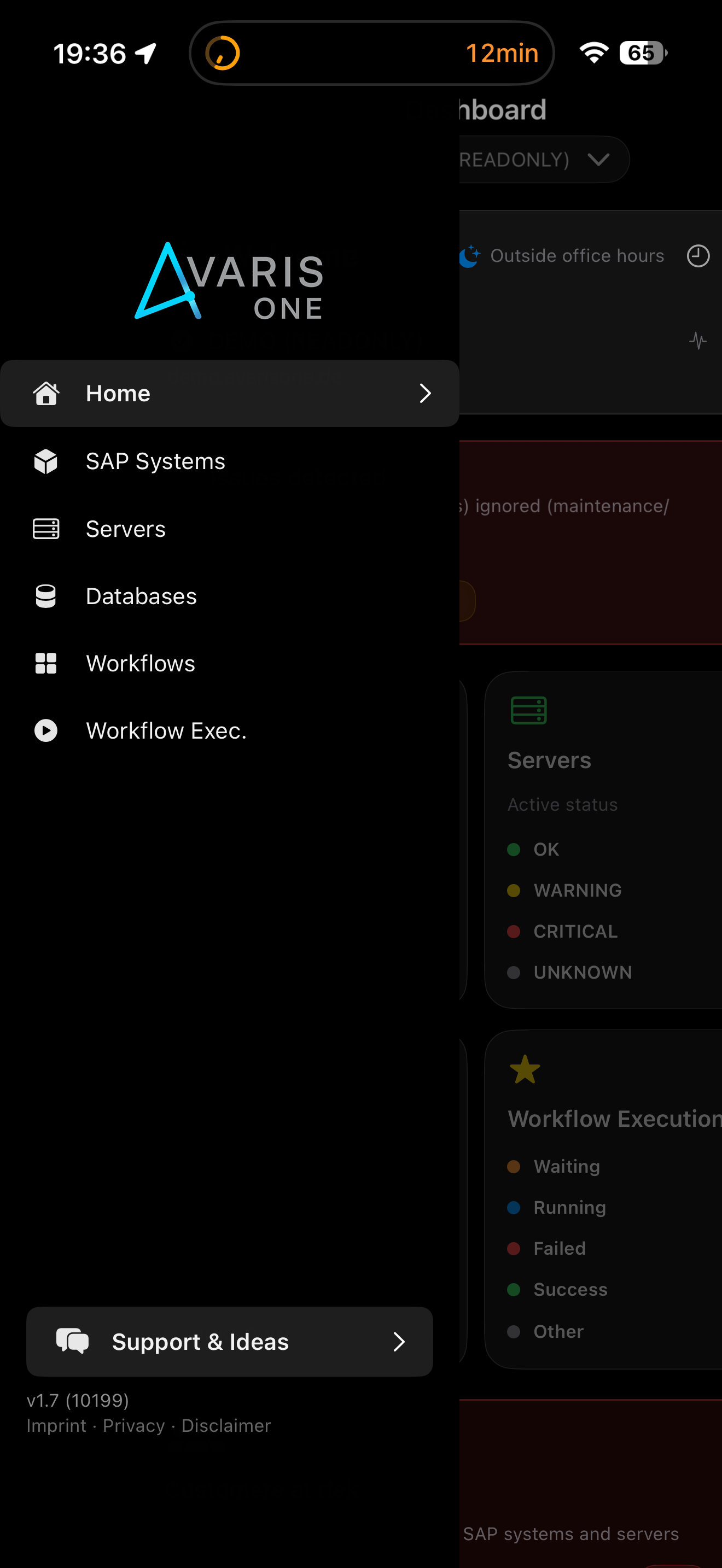Click the chevron on the Home row
Viewport: 722px width, 1568px height.
426,393
